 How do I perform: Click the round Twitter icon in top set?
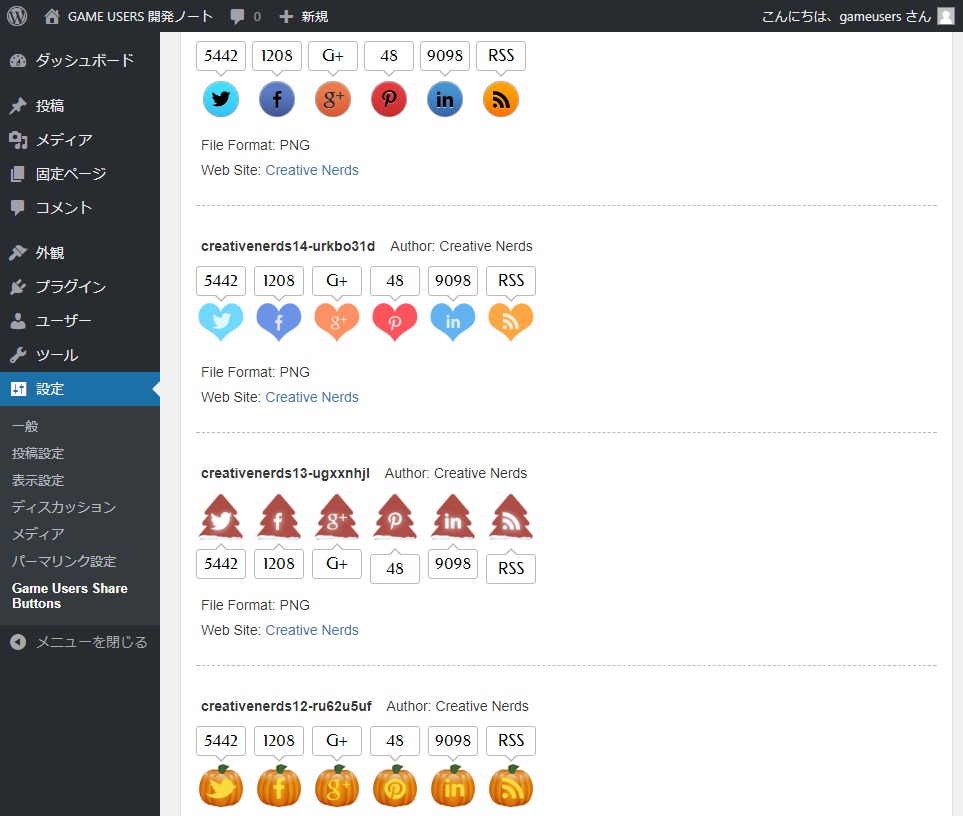(221, 99)
